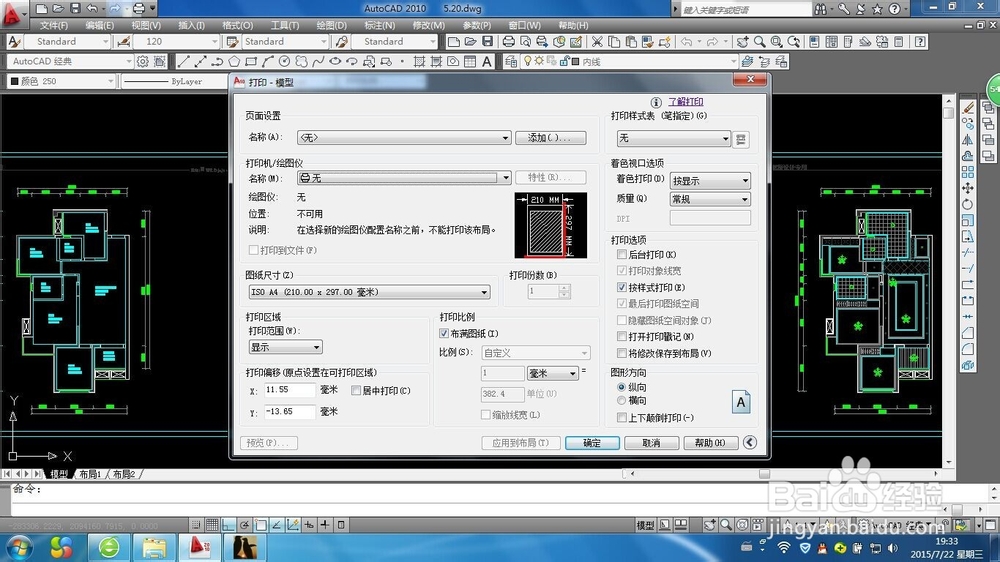Open File Explorer from the taskbar
The image size is (1000, 562).
coord(154,547)
